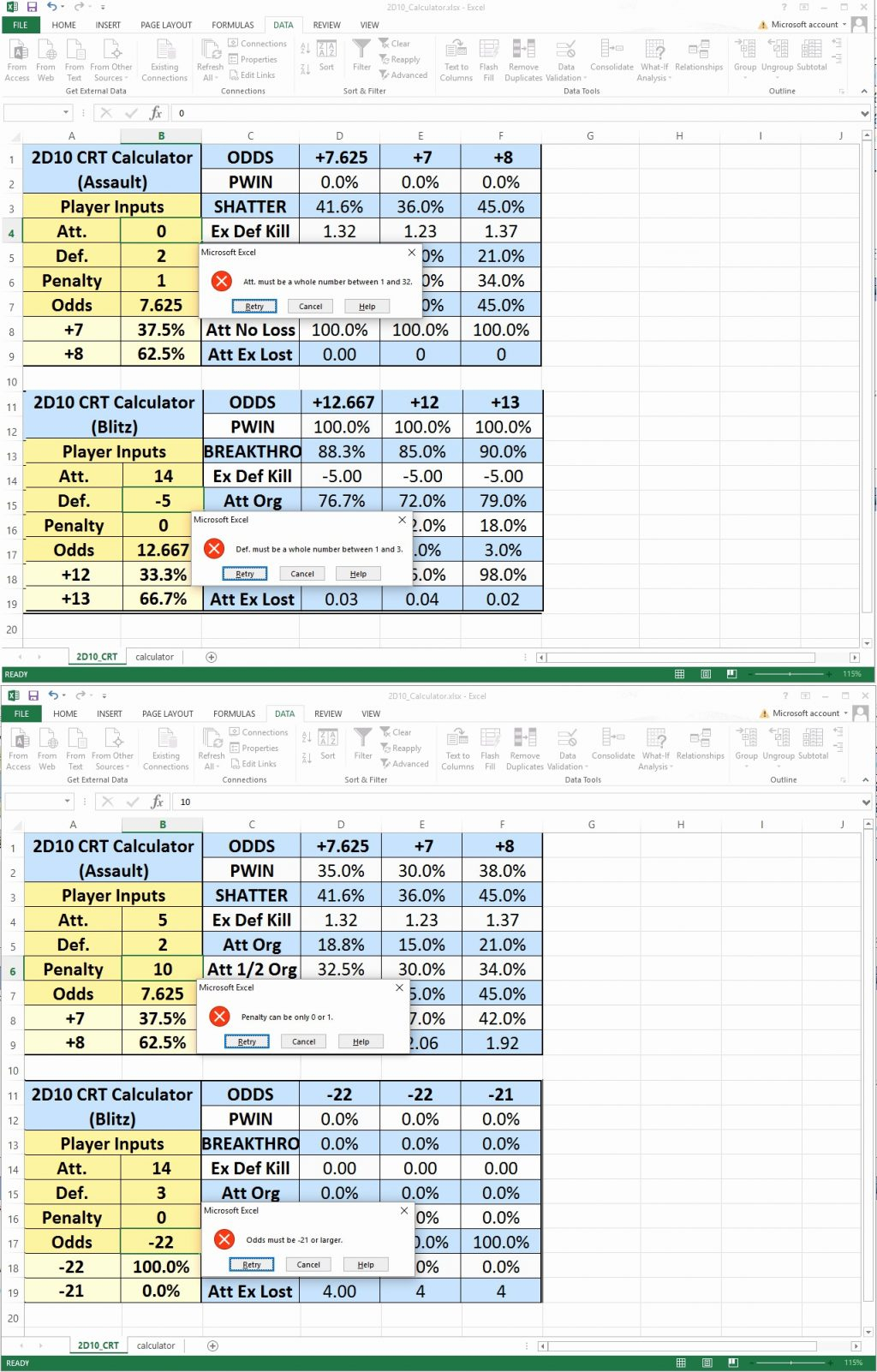Click the fx Insert Function icon in the lower window
The height and width of the screenshot is (1372, 877).
(158, 802)
